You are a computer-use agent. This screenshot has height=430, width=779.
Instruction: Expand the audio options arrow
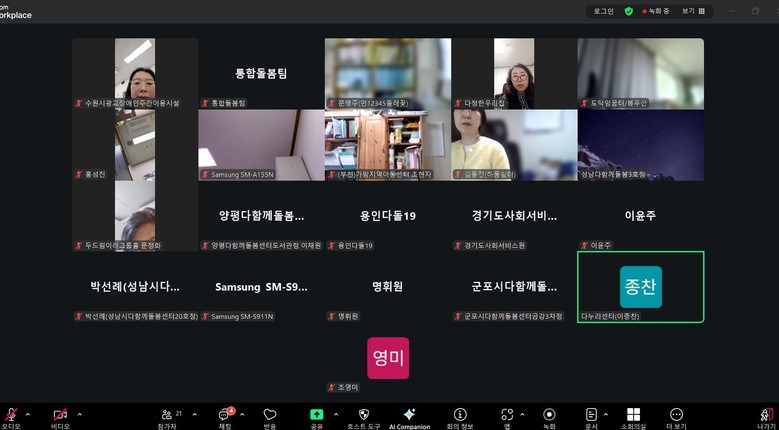click(28, 414)
